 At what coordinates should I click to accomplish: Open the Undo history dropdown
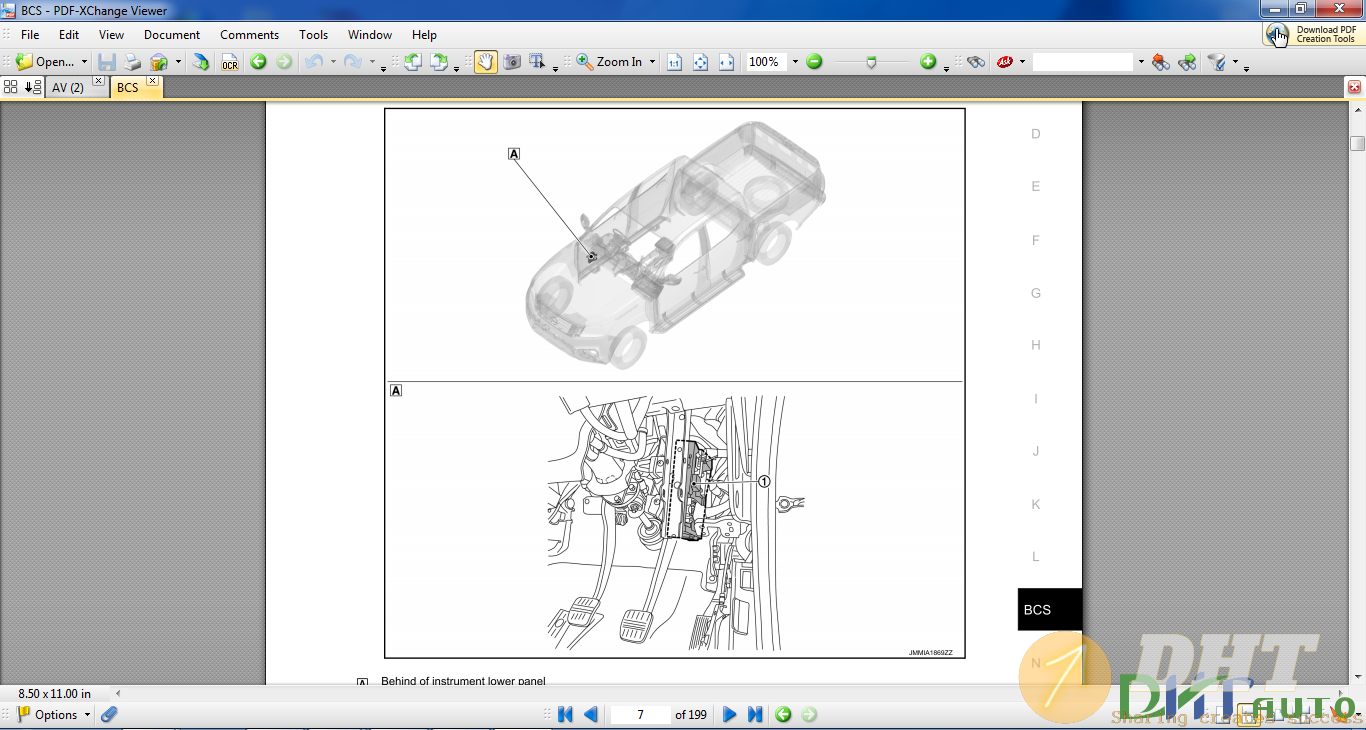point(331,62)
